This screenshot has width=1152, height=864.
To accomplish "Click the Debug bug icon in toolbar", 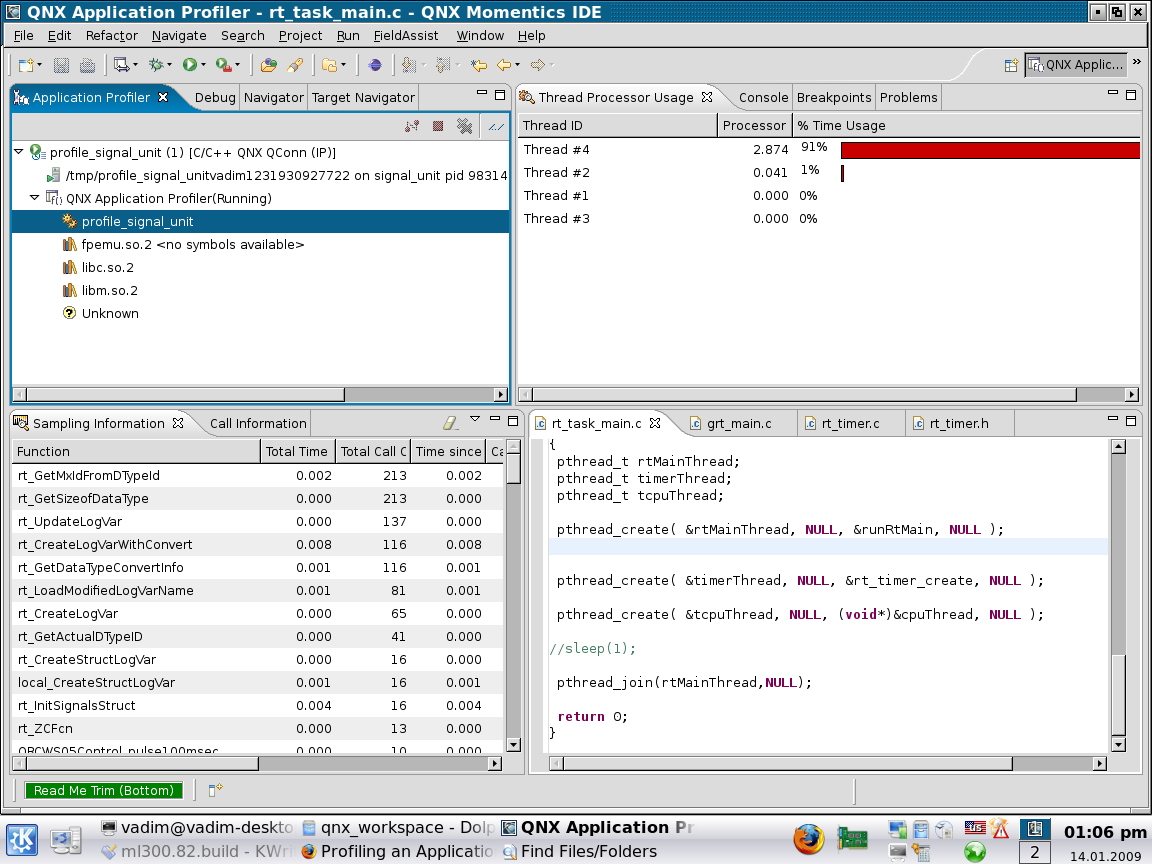I will pyautogui.click(x=155, y=65).
